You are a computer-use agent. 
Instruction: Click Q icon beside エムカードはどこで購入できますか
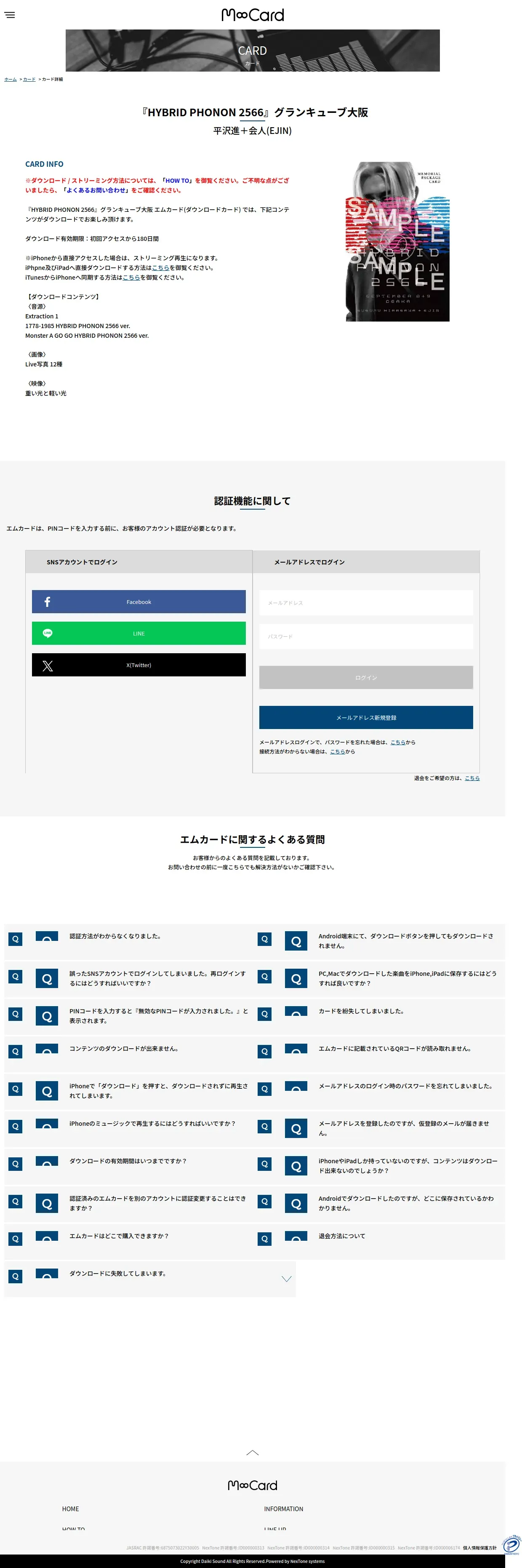point(15,1239)
